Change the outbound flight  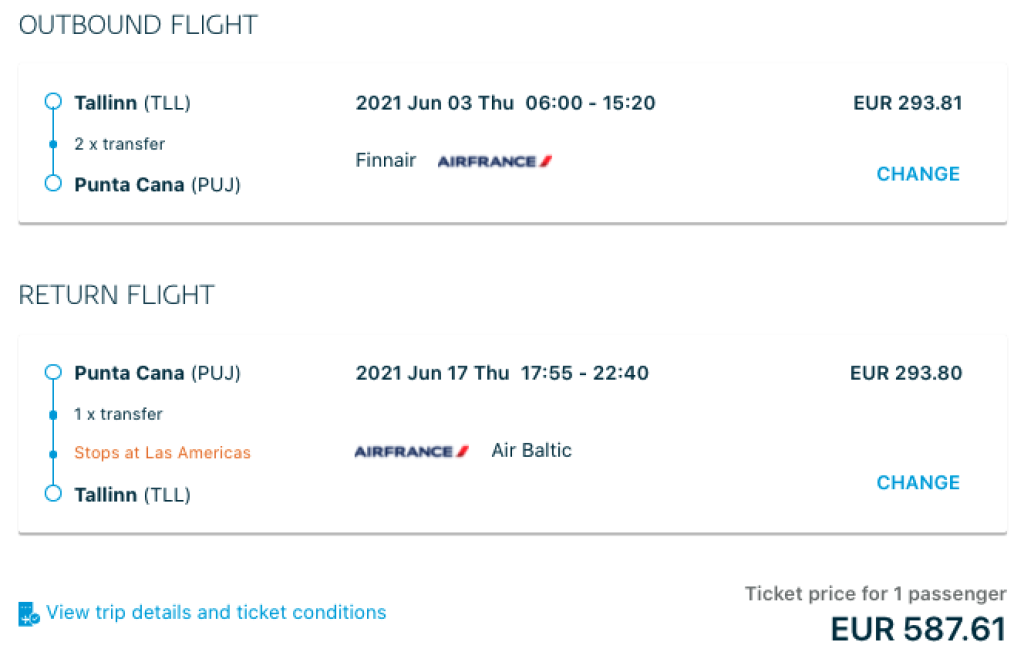pyautogui.click(x=917, y=174)
